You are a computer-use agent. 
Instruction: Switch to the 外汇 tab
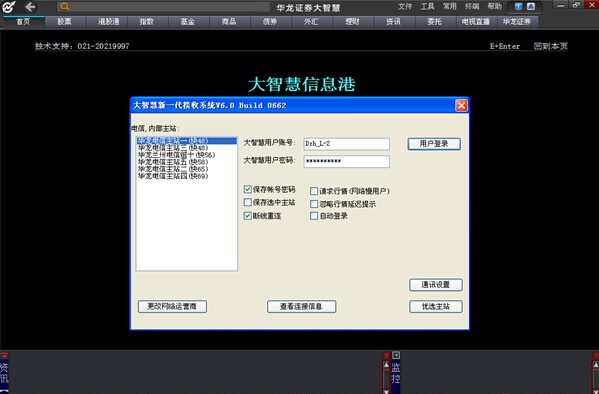pos(311,22)
